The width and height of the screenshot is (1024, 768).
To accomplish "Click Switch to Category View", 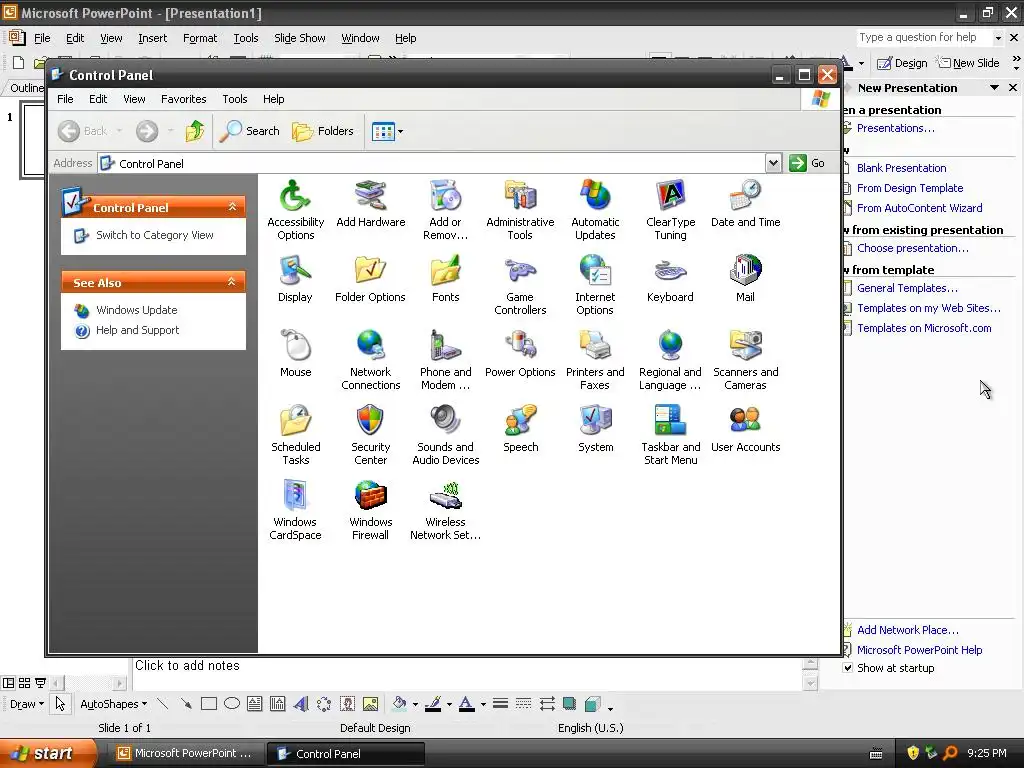I will (155, 235).
